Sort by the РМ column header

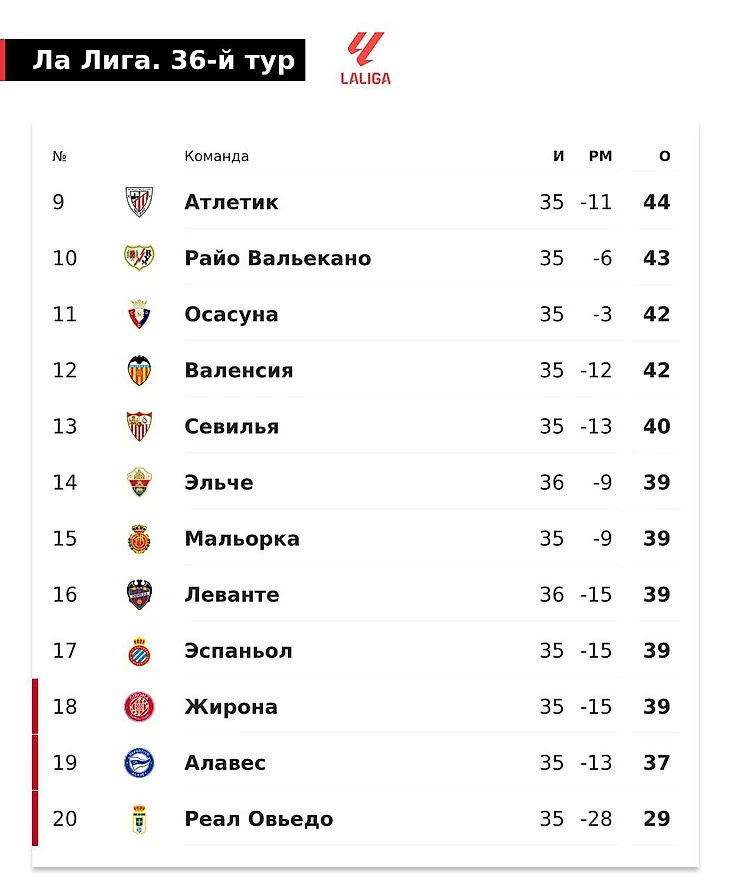[x=600, y=156]
